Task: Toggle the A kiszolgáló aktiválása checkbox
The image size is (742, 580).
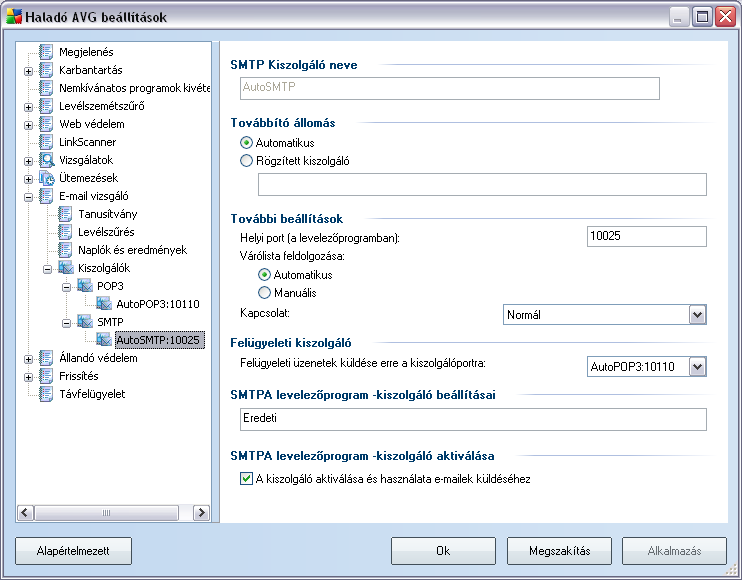Action: pyautogui.click(x=246, y=478)
